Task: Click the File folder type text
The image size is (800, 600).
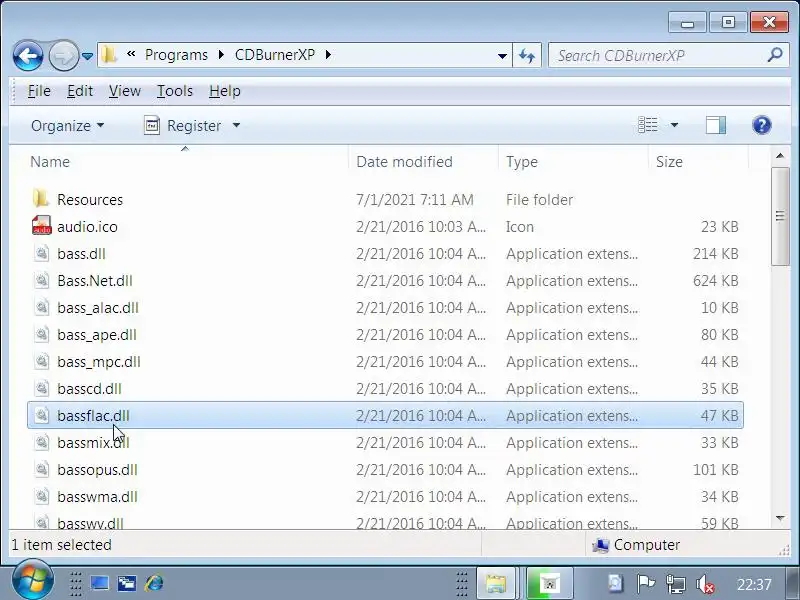Action: [x=539, y=199]
